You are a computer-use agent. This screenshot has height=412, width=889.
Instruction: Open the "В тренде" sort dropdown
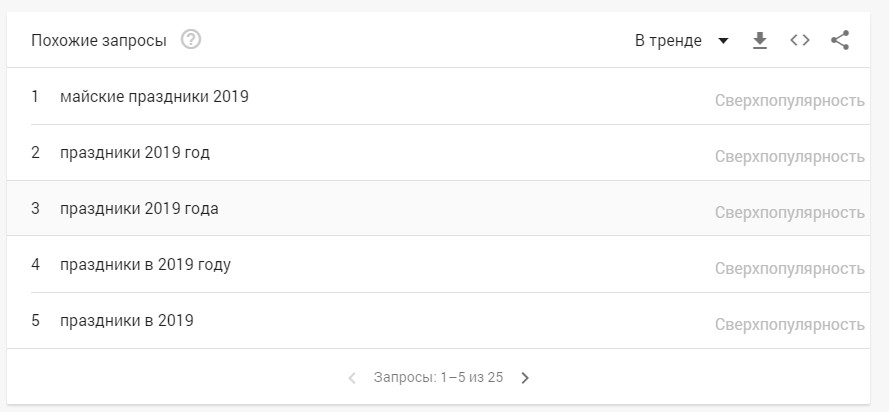click(x=669, y=41)
